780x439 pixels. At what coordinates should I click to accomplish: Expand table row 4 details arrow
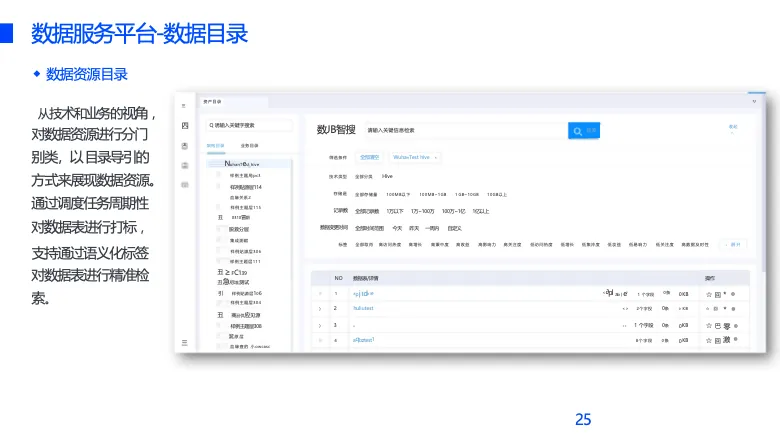click(x=320, y=341)
